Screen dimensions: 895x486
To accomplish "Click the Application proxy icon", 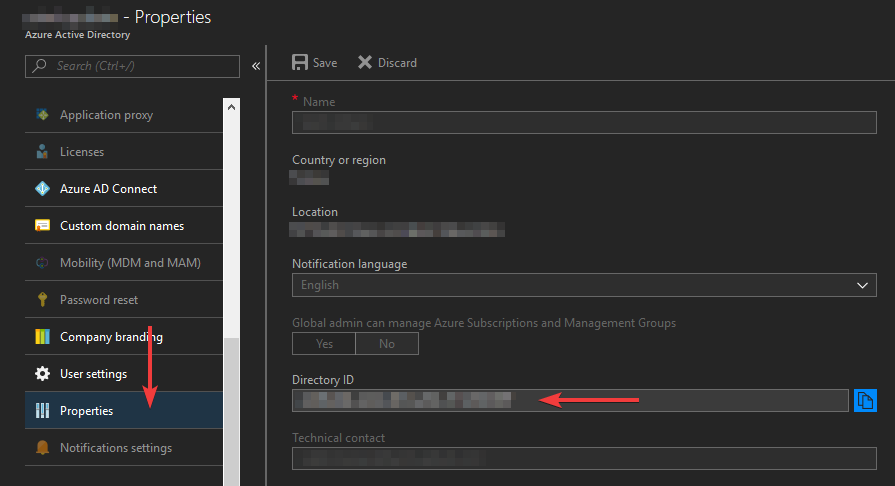I will pos(42,115).
